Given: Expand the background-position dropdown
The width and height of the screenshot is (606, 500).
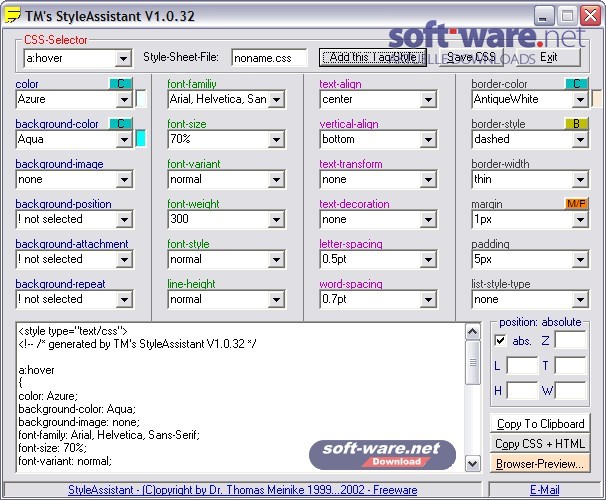Looking at the screenshot, I should point(124,219).
